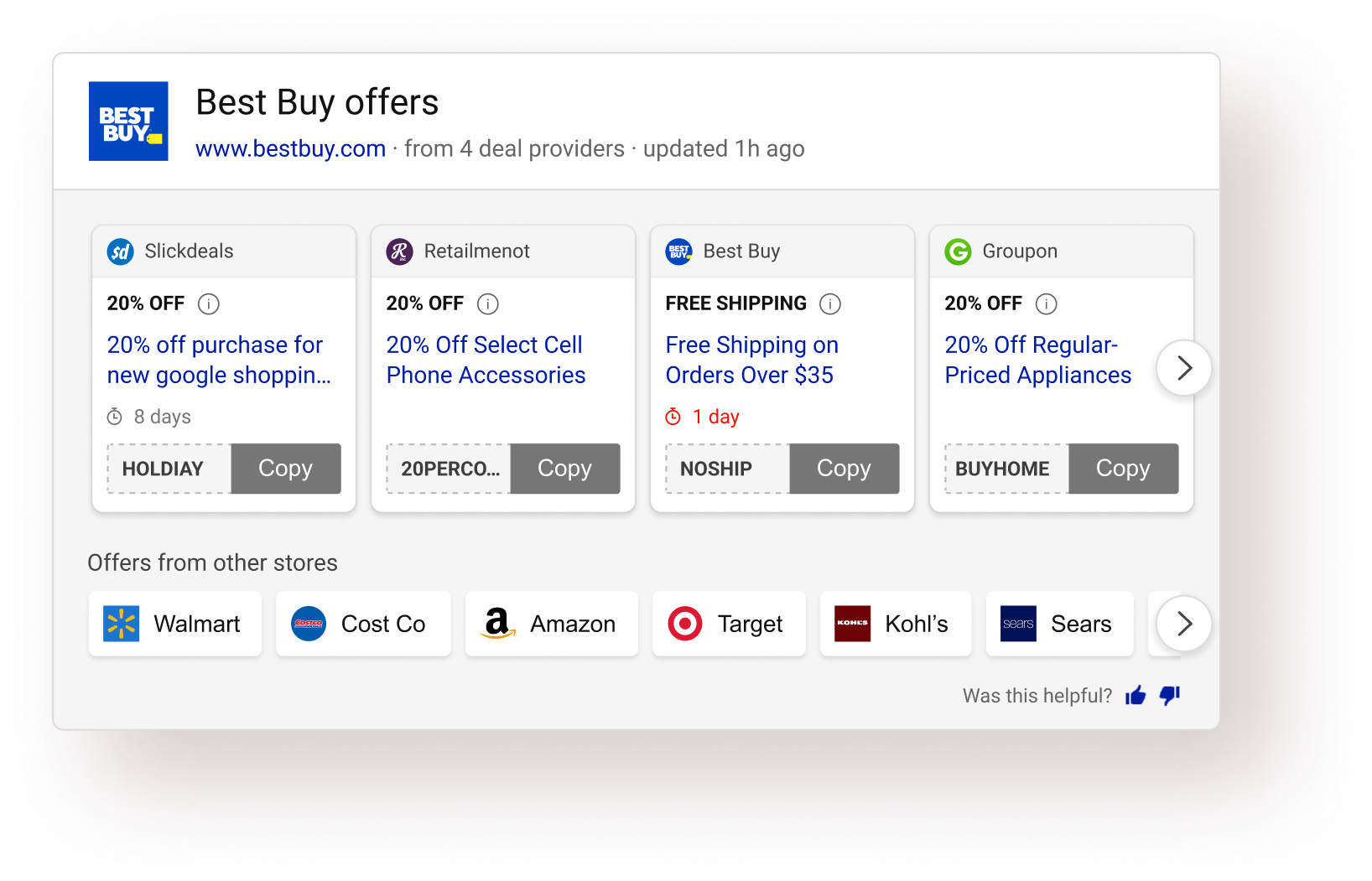Open www.bestbuy.com link
Viewport: 1372px width, 881px height.
coord(290,148)
